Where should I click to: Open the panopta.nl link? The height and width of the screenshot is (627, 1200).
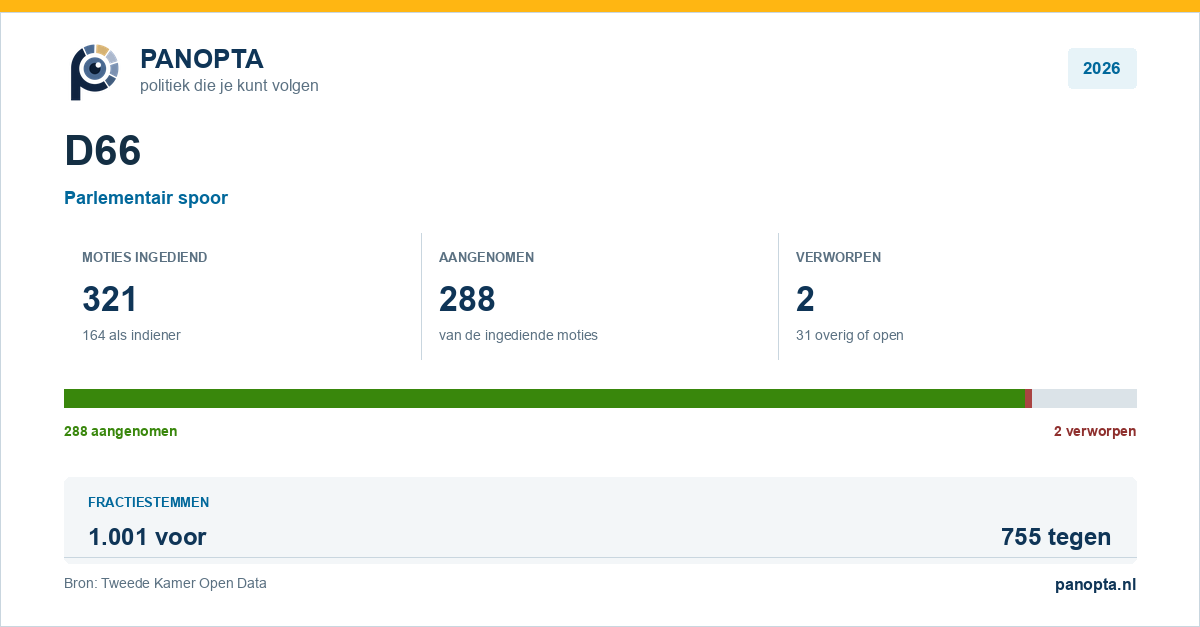pos(1096,585)
